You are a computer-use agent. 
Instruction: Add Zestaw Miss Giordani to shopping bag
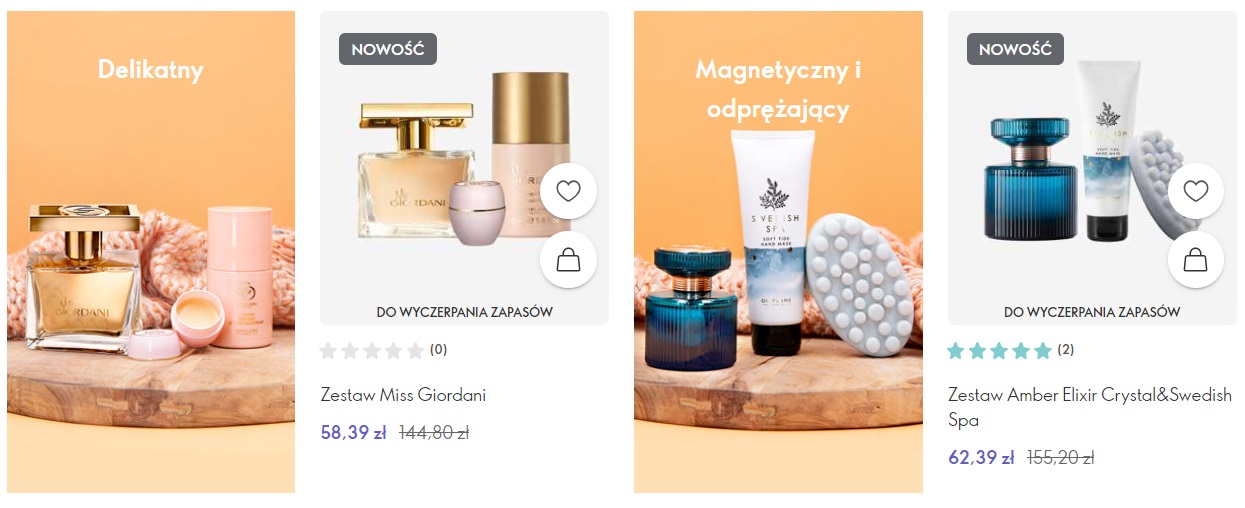pyautogui.click(x=568, y=260)
